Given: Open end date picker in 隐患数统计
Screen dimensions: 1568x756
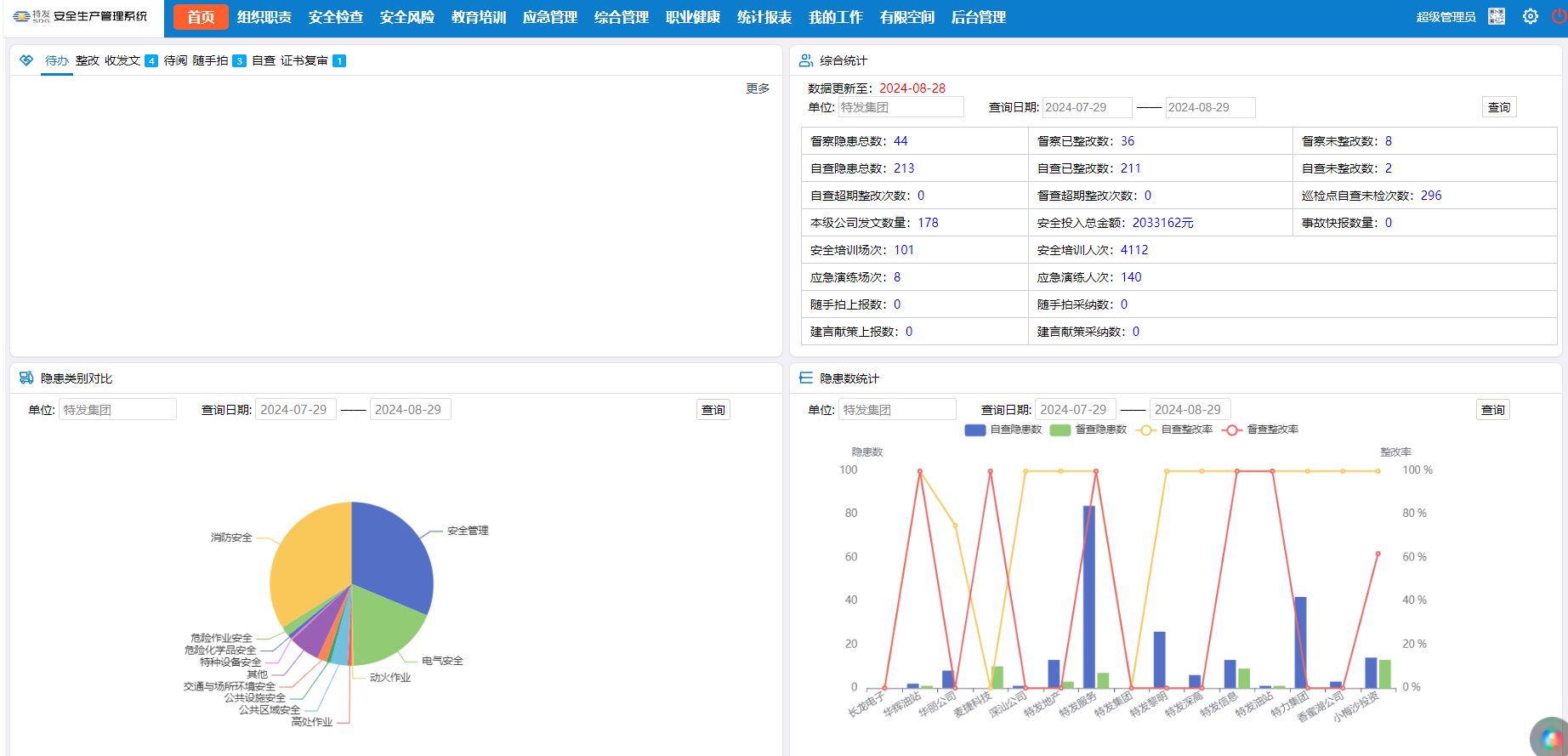Looking at the screenshot, I should [1189, 410].
